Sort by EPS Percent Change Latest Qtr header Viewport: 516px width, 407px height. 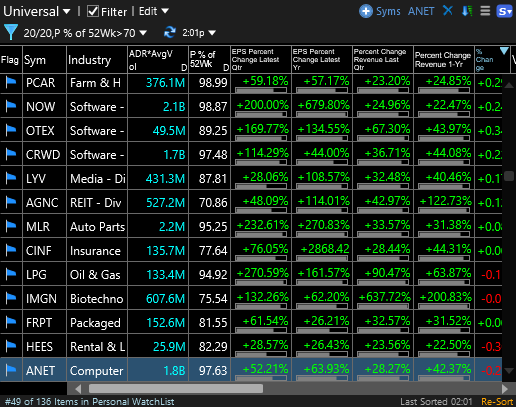point(261,60)
